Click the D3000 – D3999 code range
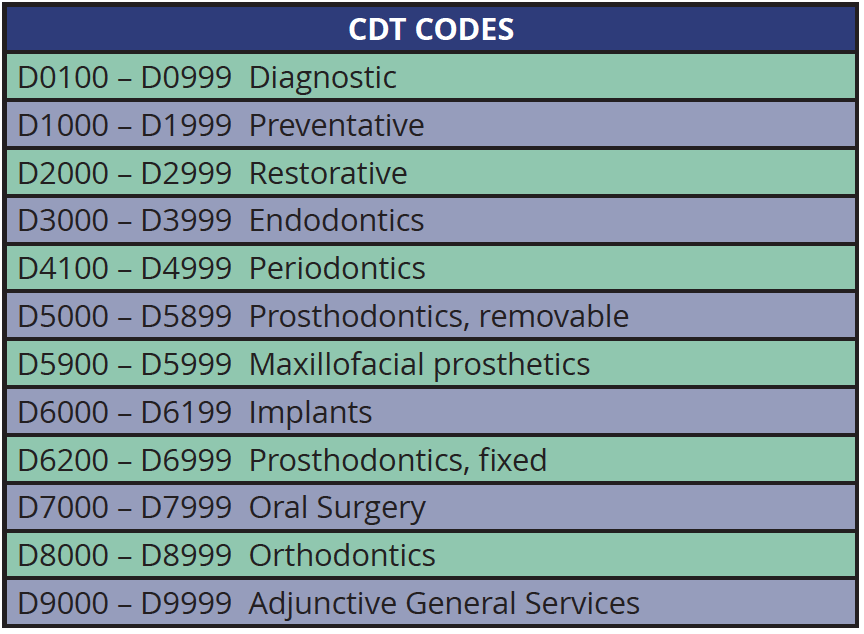This screenshot has height=634, width=864. click(x=125, y=220)
